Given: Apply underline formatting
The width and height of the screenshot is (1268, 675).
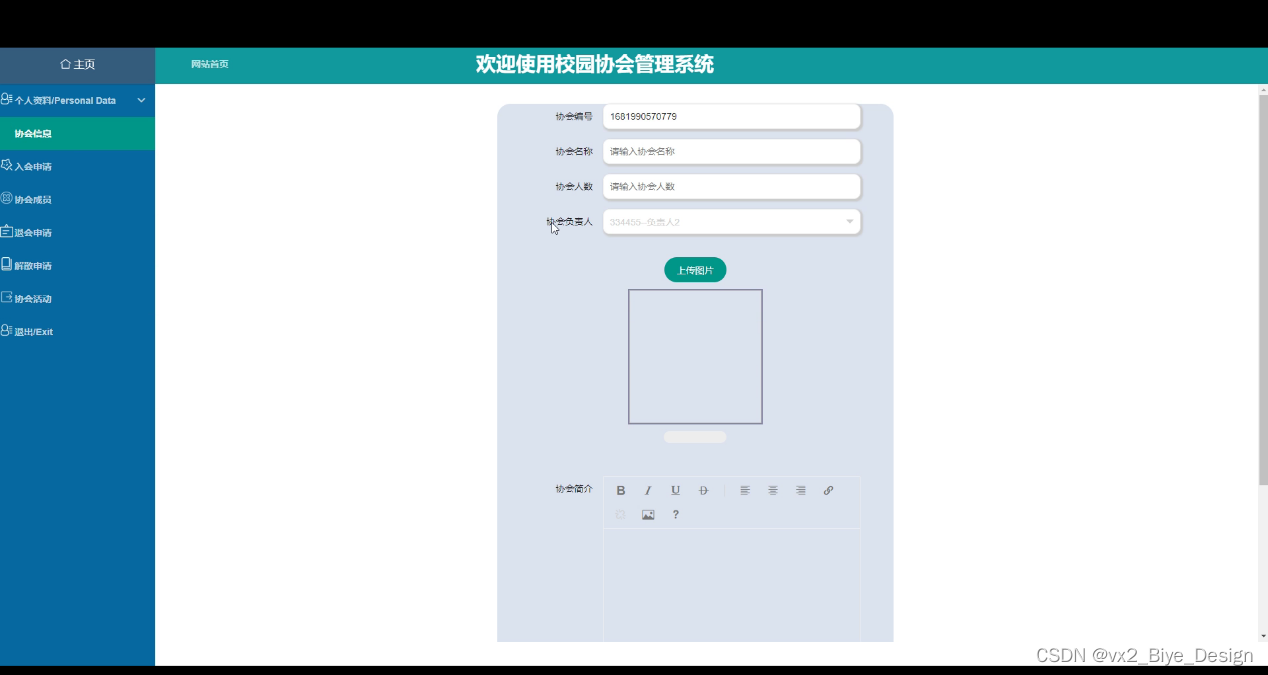Looking at the screenshot, I should [x=675, y=490].
